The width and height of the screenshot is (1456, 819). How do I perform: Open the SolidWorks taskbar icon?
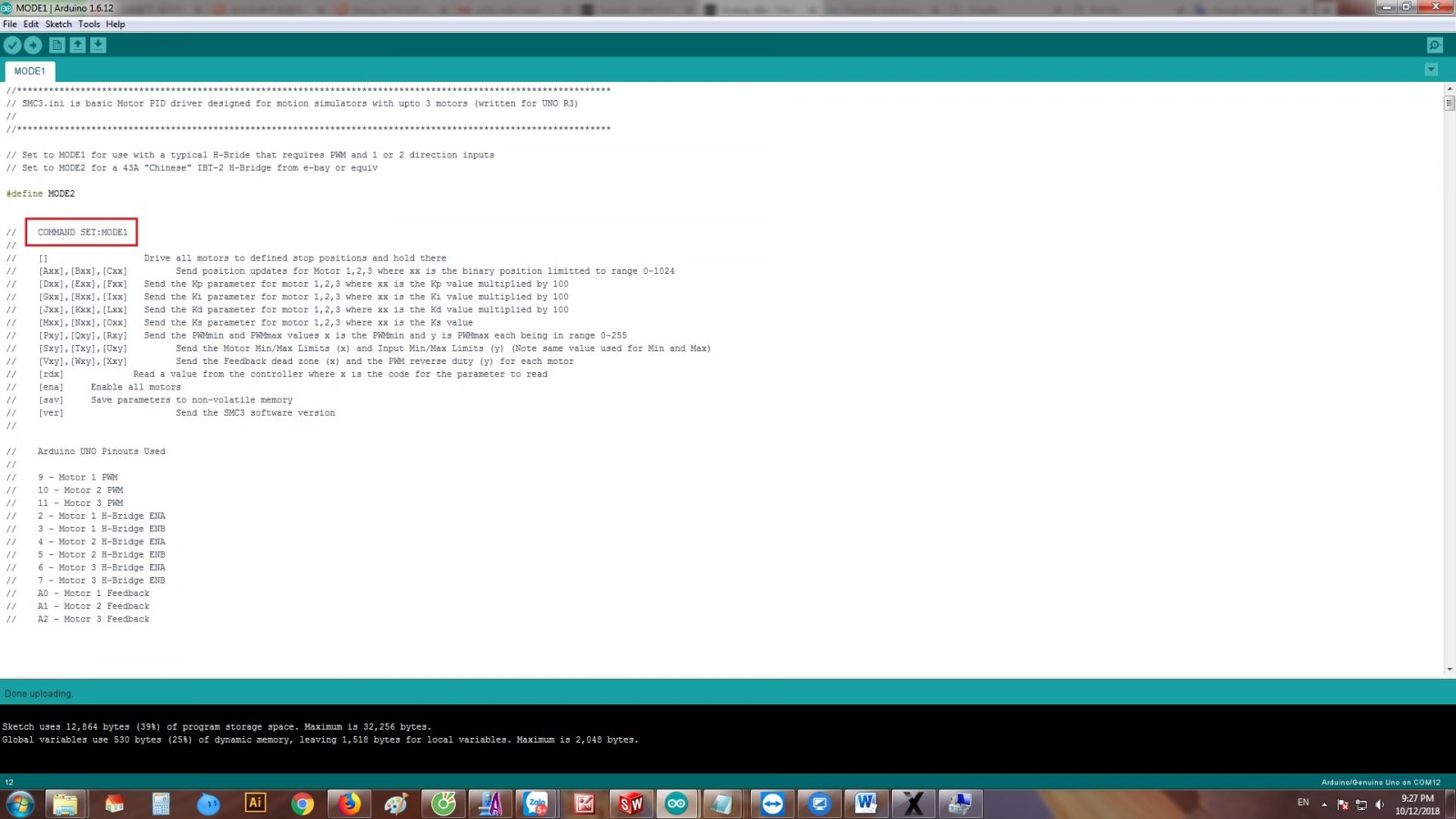(631, 804)
